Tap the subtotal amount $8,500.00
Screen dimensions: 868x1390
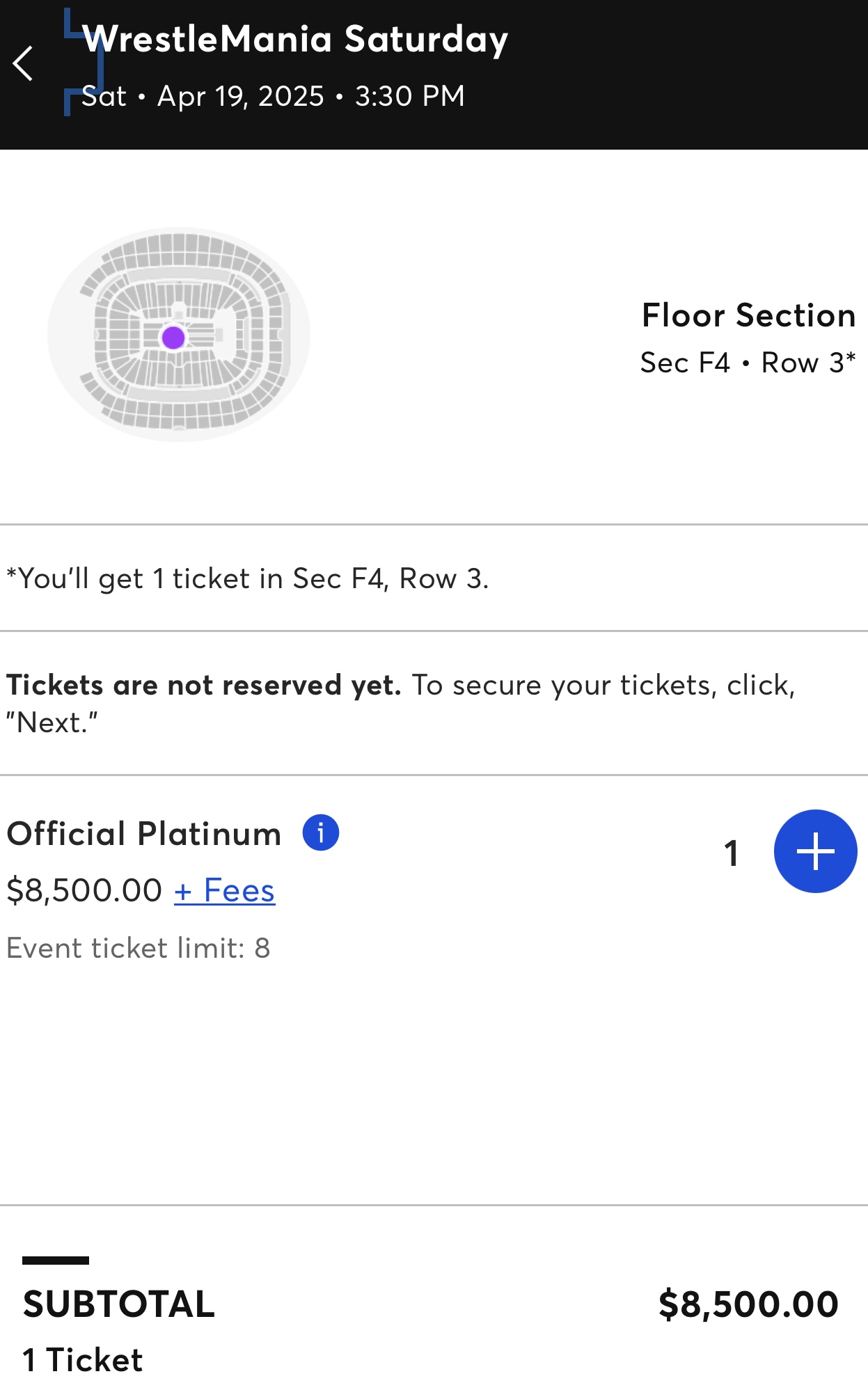point(748,1304)
